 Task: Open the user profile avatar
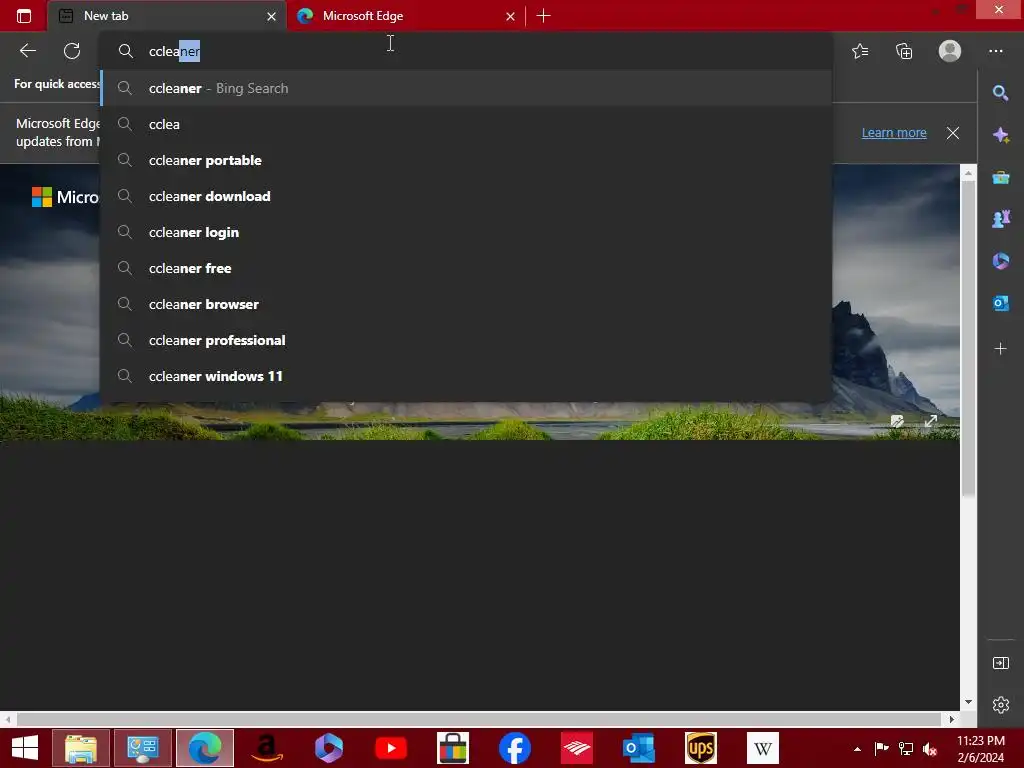(x=950, y=51)
